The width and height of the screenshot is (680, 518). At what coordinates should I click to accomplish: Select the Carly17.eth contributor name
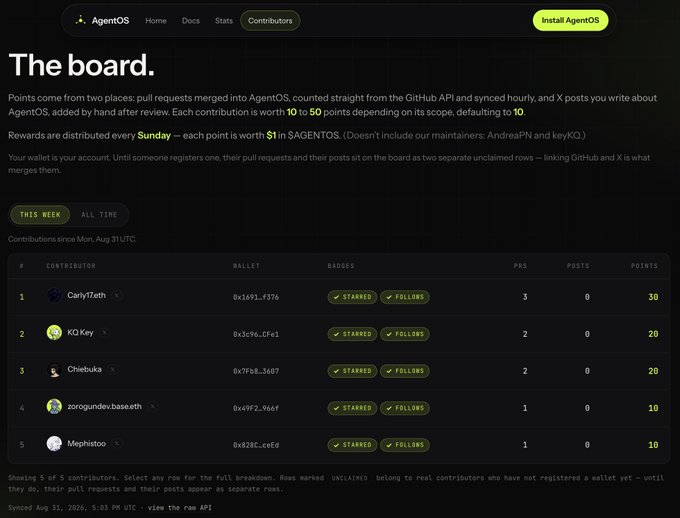(86, 295)
